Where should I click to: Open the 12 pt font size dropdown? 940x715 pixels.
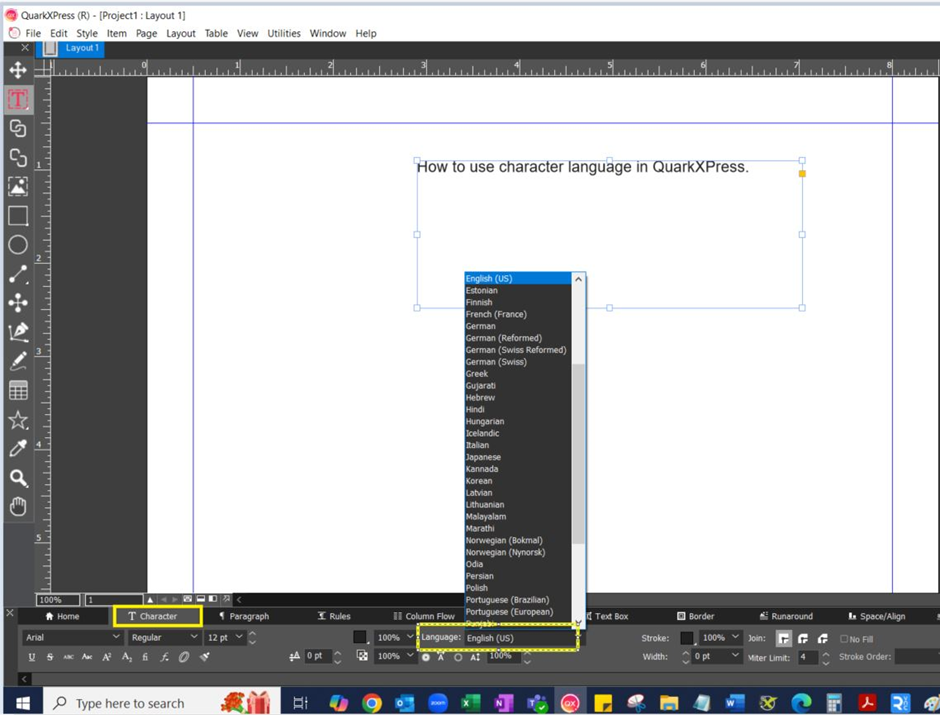point(237,637)
